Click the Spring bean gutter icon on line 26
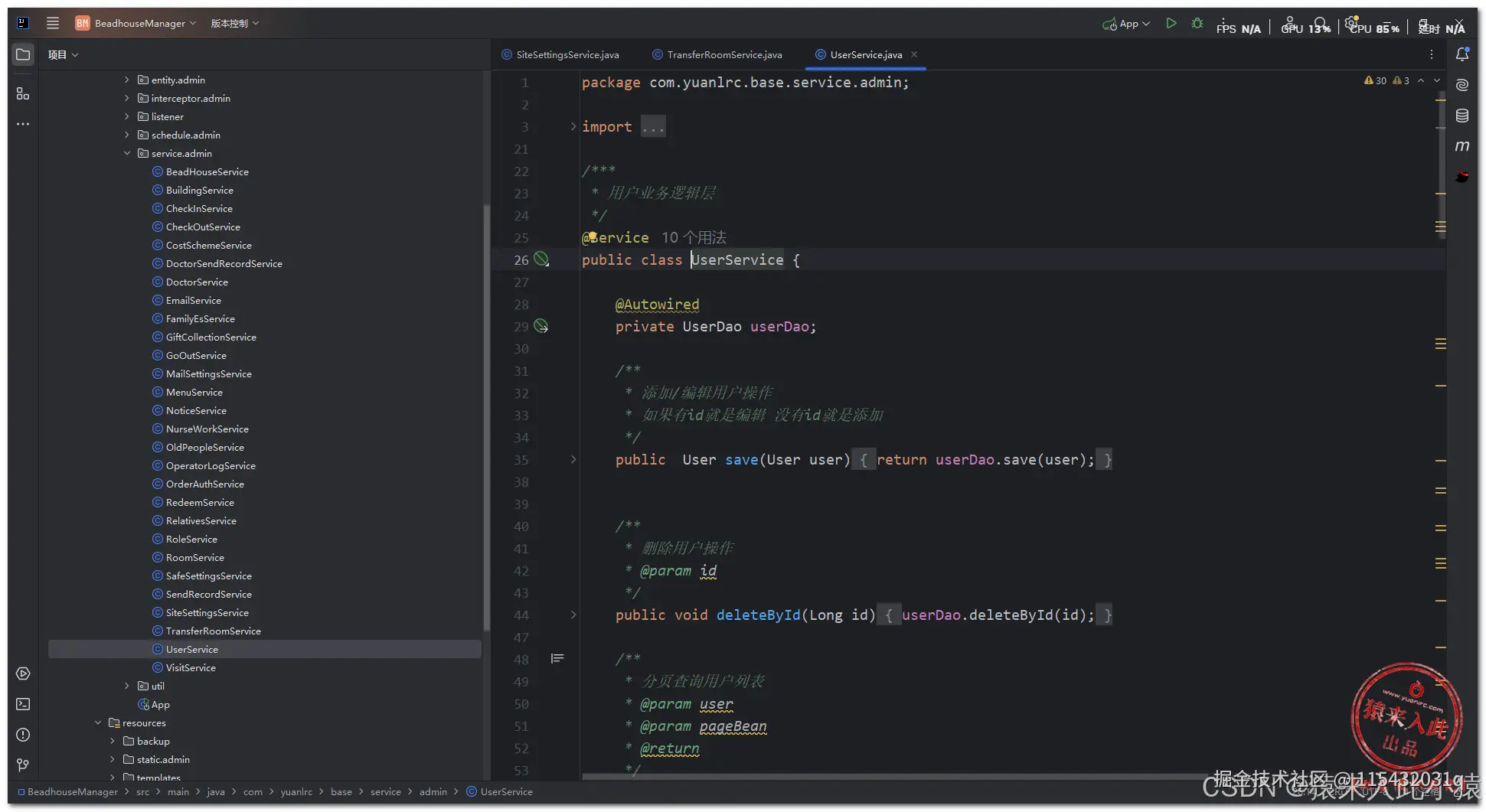This screenshot has width=1486, height=812. click(x=541, y=259)
